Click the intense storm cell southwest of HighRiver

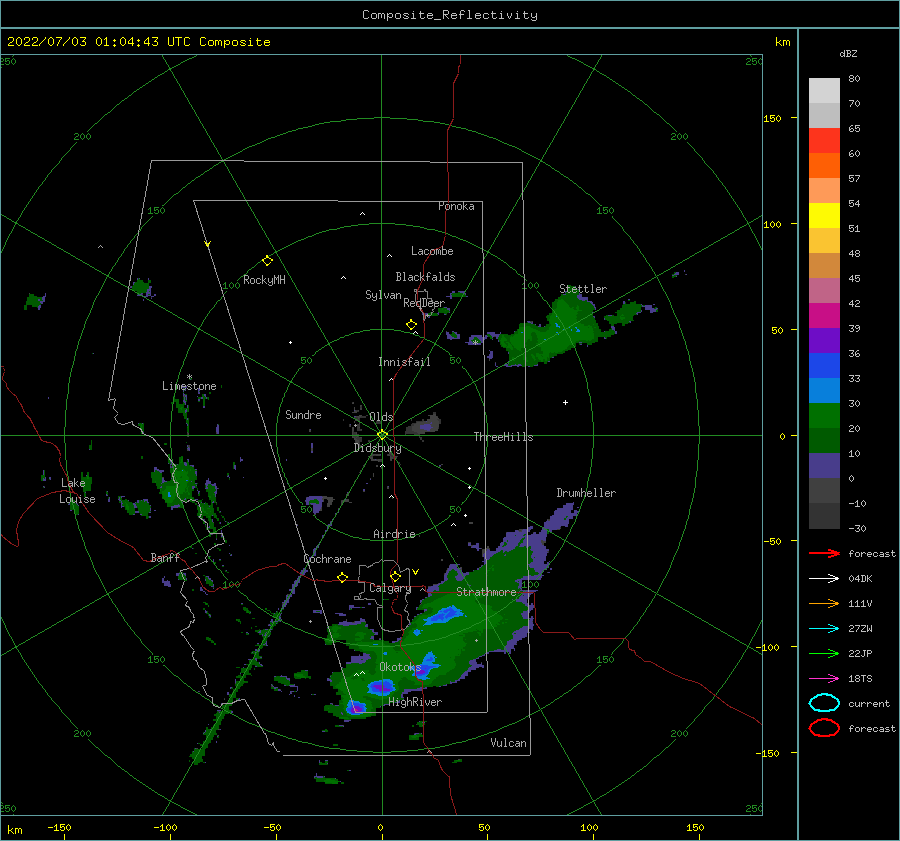click(x=356, y=708)
